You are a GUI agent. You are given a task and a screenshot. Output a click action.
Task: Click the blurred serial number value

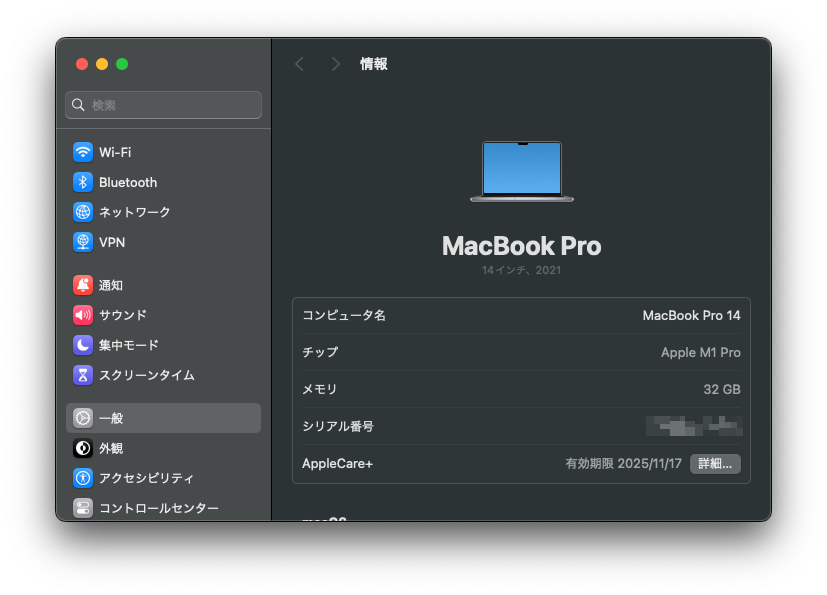point(694,426)
